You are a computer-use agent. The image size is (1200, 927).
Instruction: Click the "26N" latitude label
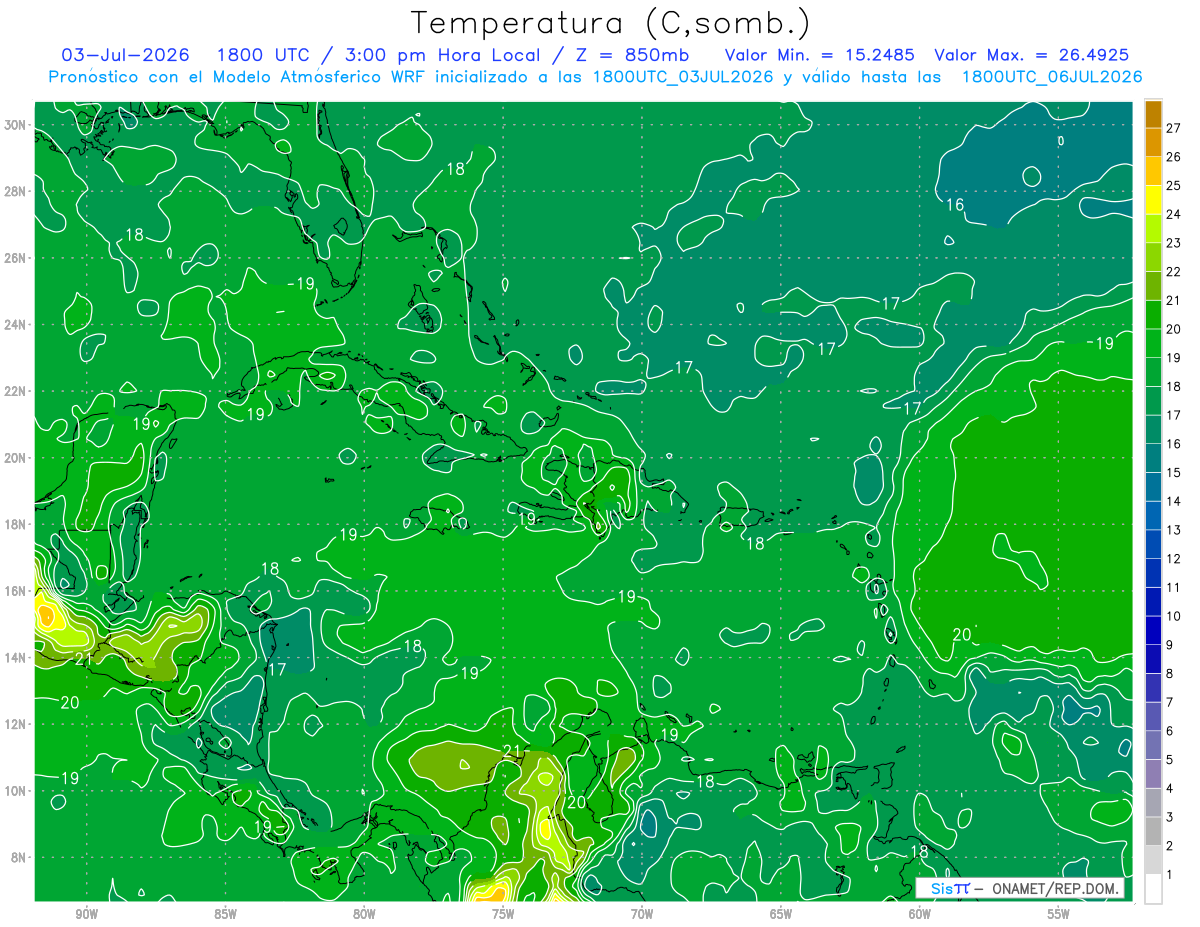coord(14,257)
